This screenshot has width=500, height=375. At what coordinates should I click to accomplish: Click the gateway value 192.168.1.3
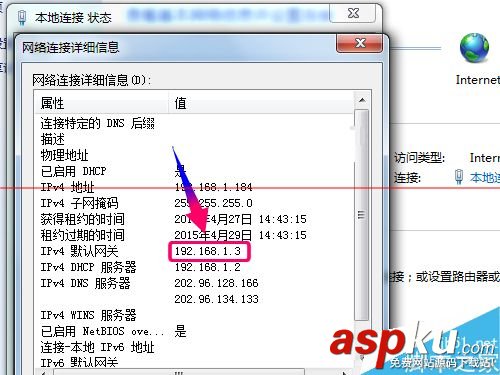208,251
